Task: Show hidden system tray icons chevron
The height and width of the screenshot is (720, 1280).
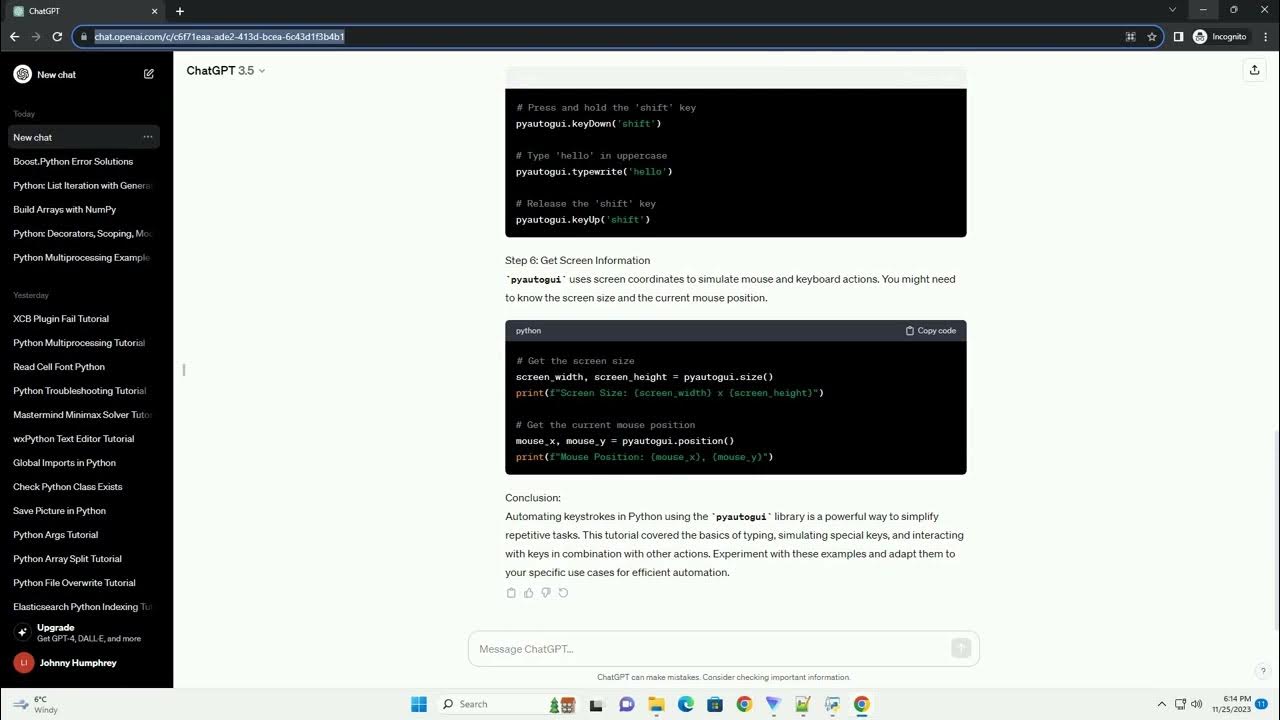Action: click(1161, 704)
